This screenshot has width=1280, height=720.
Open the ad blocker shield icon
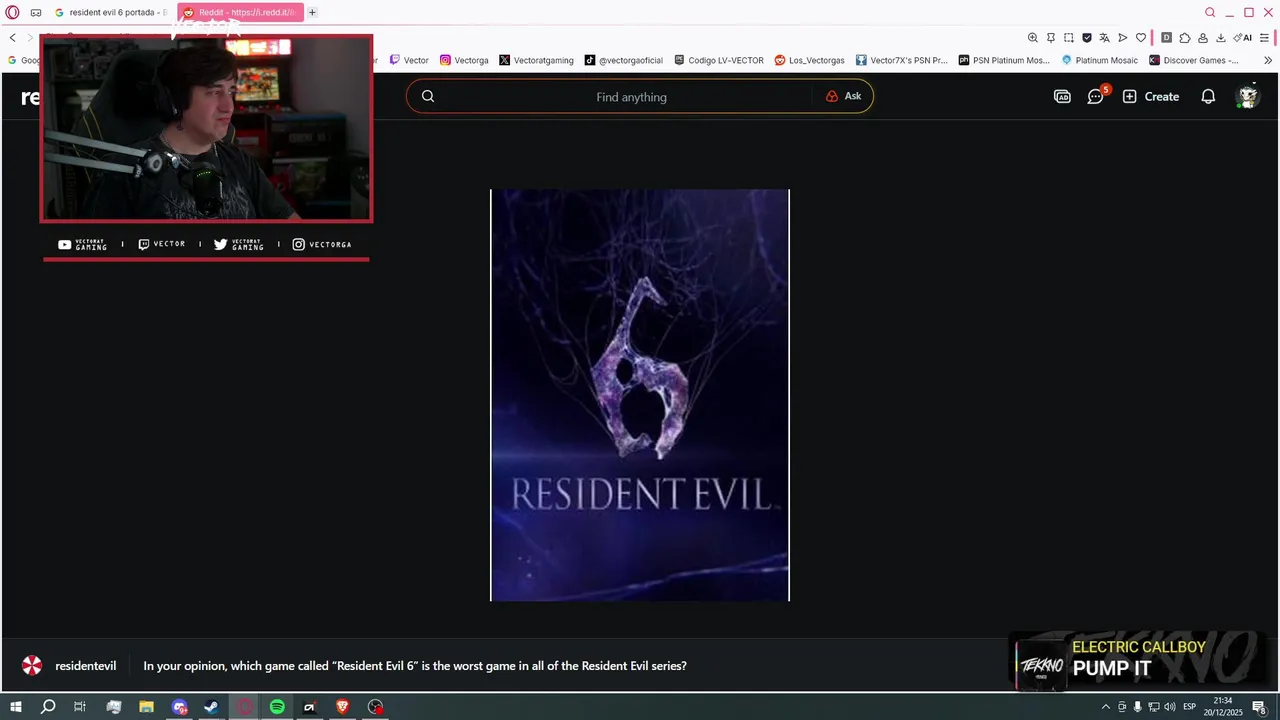[1087, 38]
